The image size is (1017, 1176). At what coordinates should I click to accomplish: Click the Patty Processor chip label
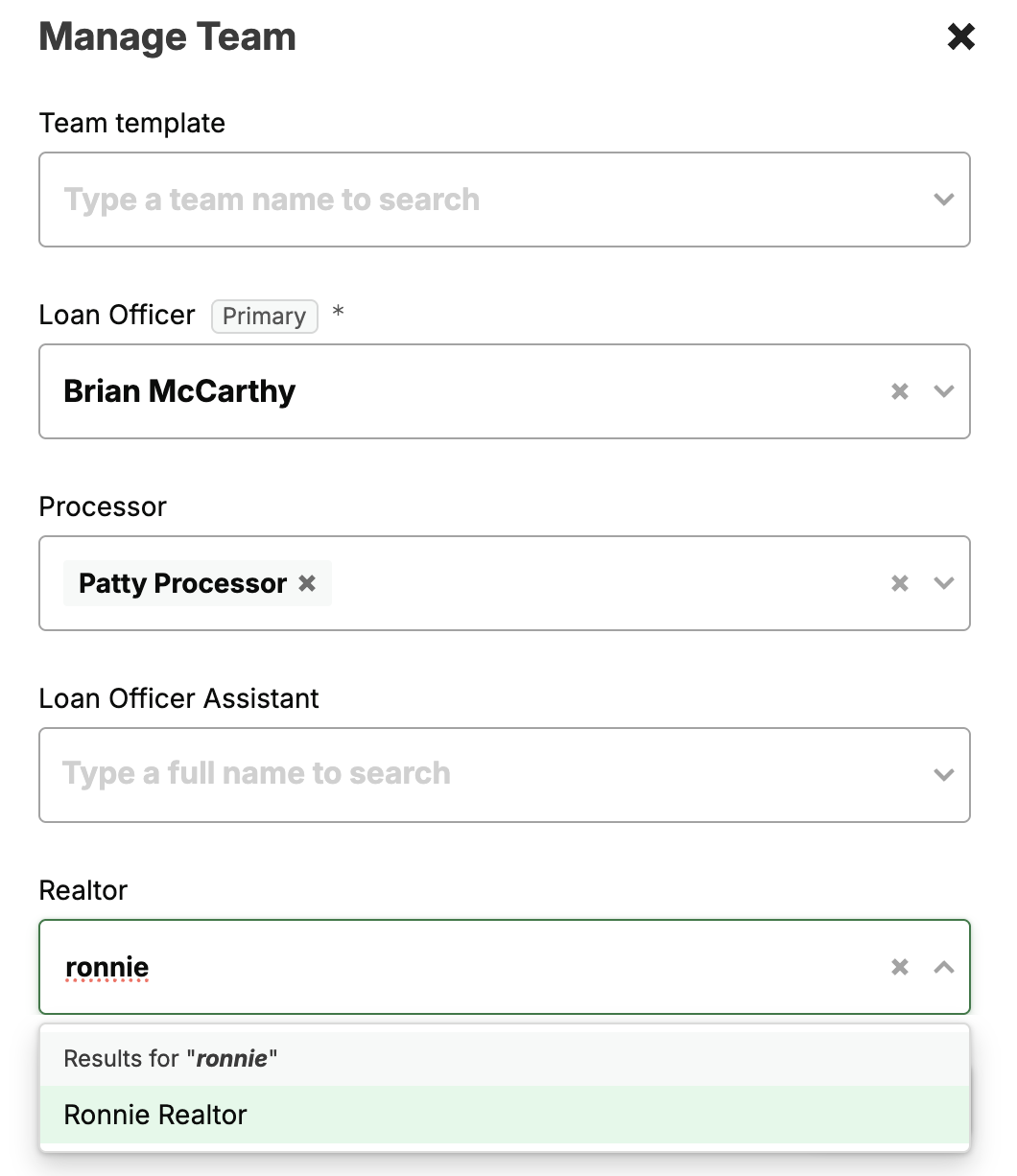tap(182, 583)
